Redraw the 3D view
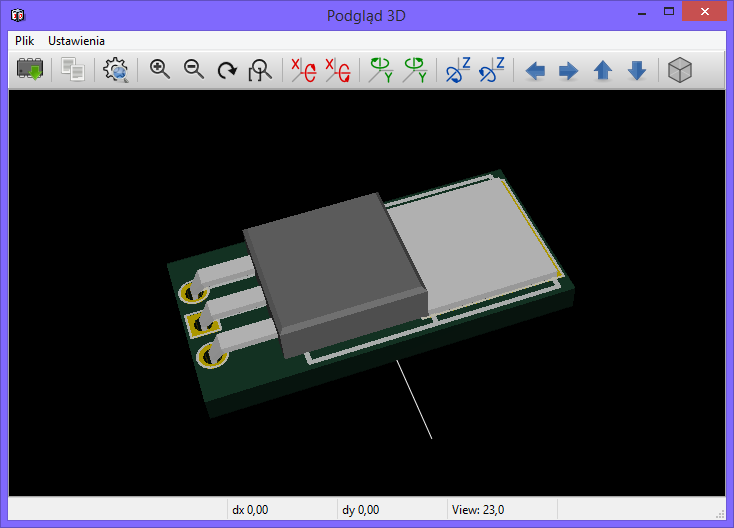Image resolution: width=734 pixels, height=528 pixels. 227,70
